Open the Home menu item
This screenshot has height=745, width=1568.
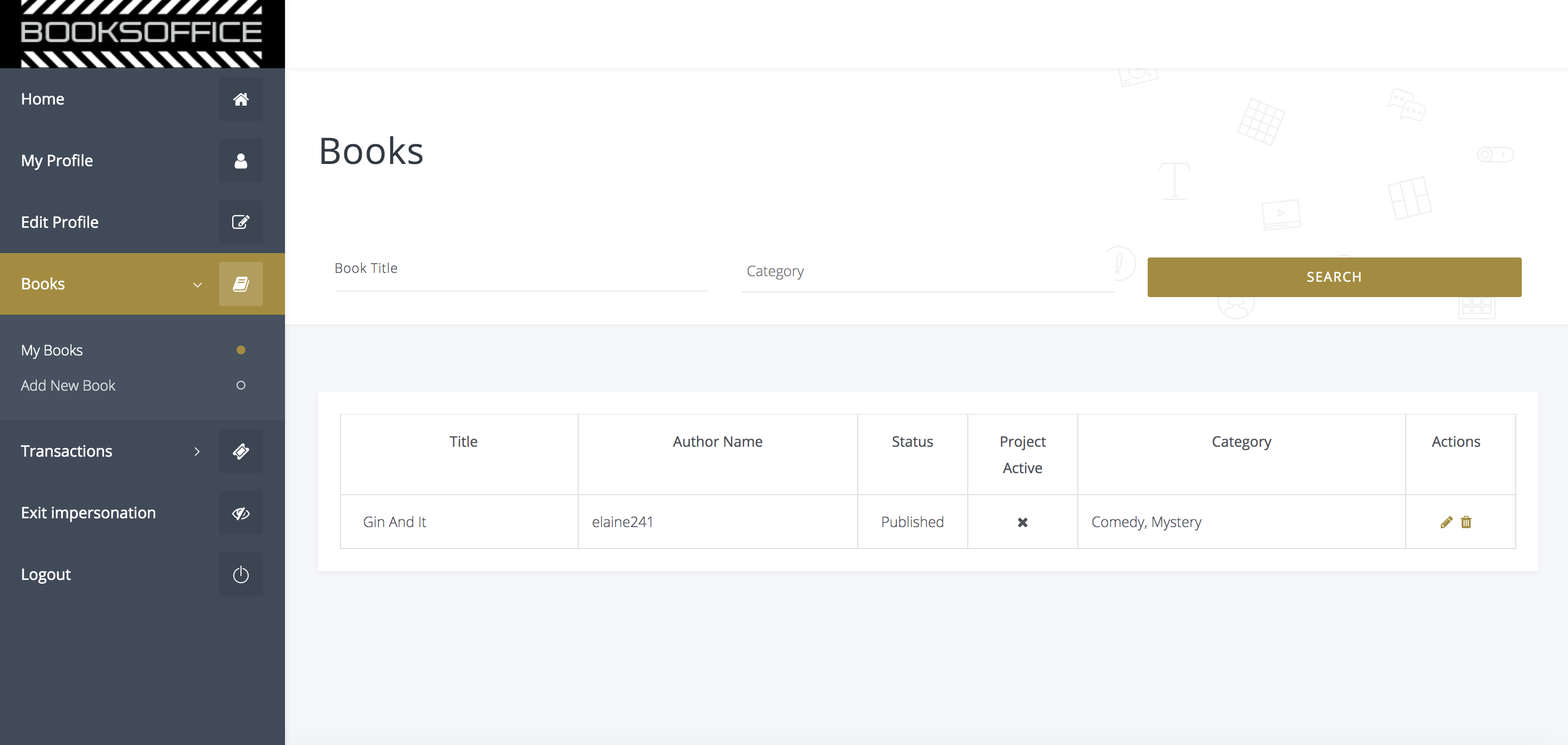click(142, 99)
